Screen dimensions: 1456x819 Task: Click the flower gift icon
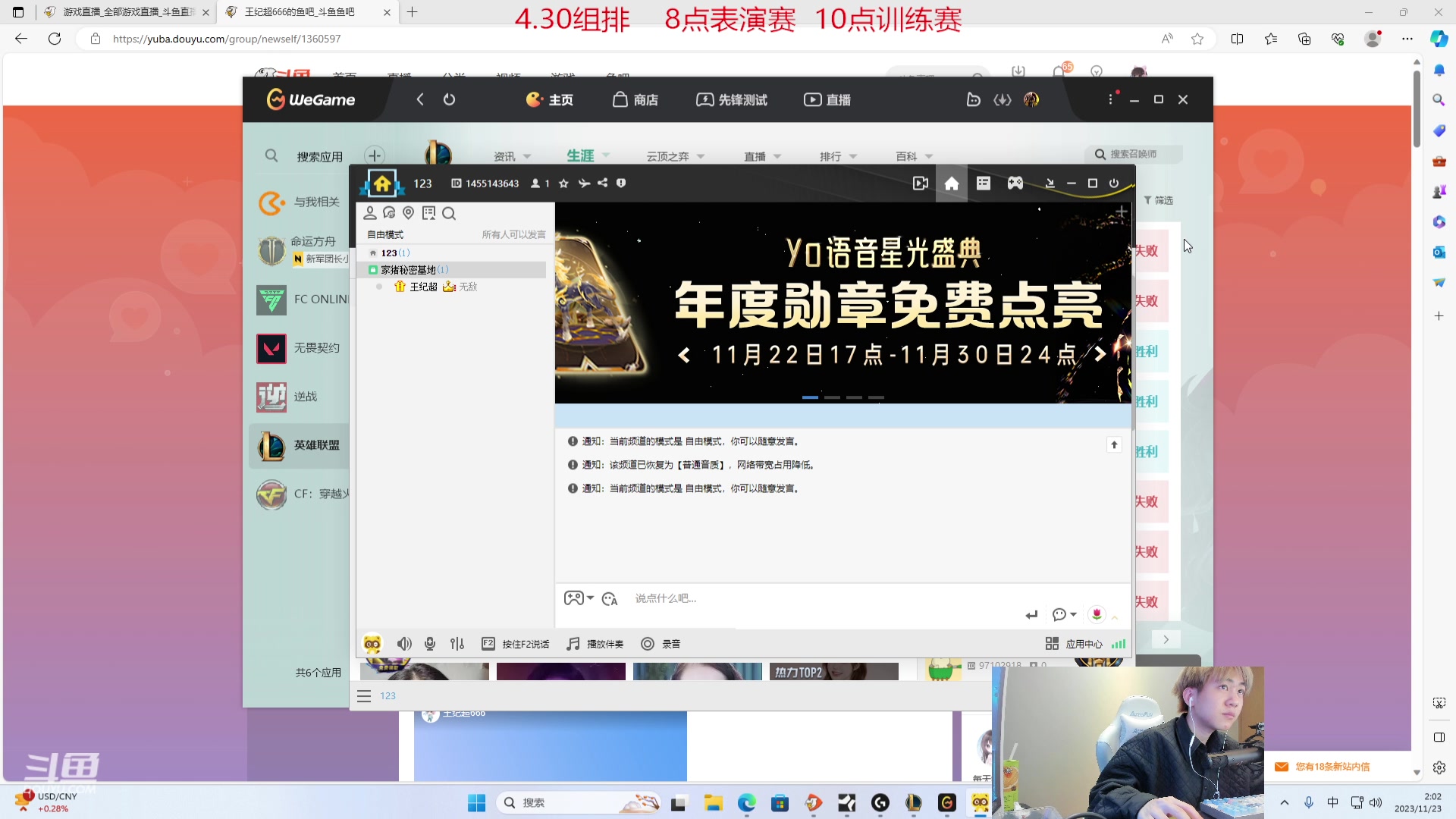coord(1097,614)
